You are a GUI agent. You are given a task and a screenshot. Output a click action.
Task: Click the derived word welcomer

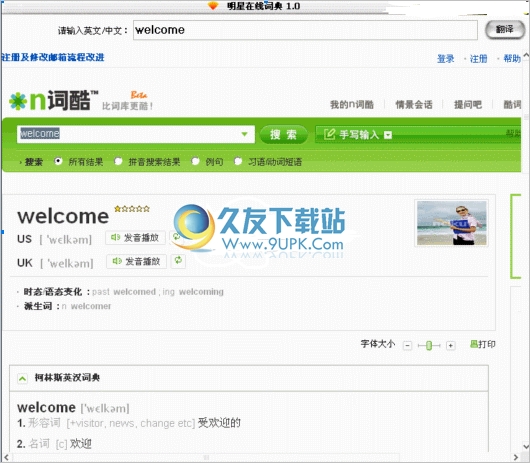[91, 306]
